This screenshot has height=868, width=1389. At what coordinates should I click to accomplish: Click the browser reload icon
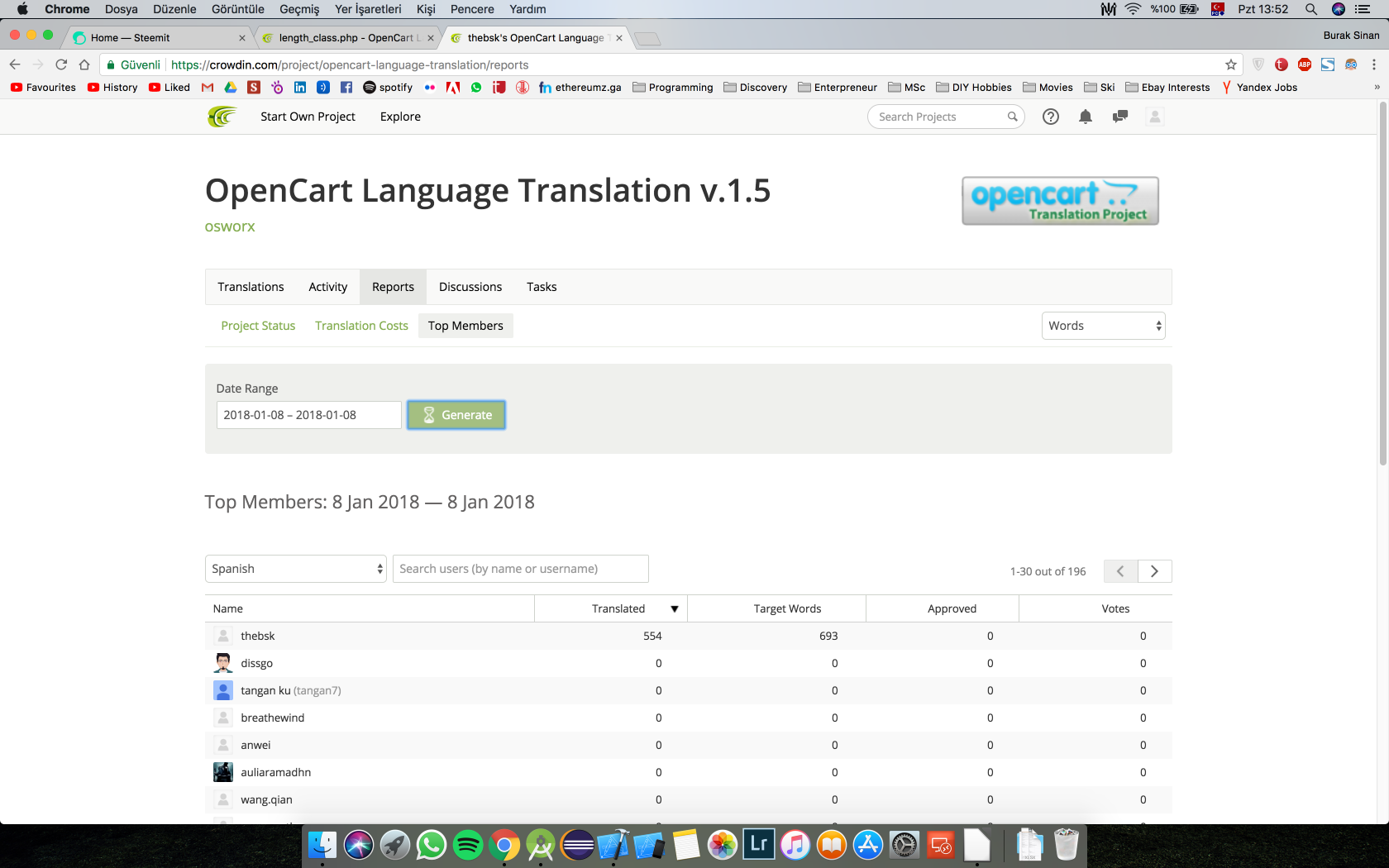pyautogui.click(x=61, y=64)
